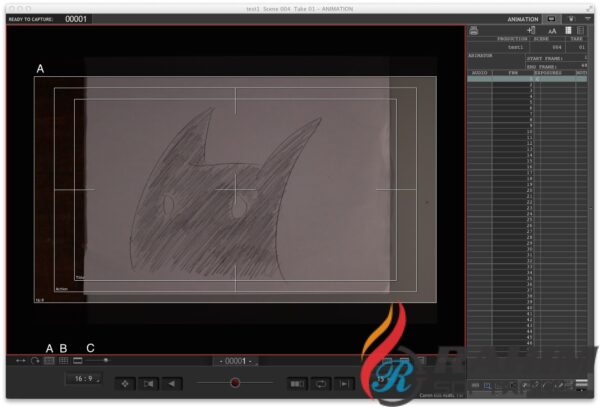Click the print X-sheet icon
Screen dimensions: 600x407
(474, 31)
